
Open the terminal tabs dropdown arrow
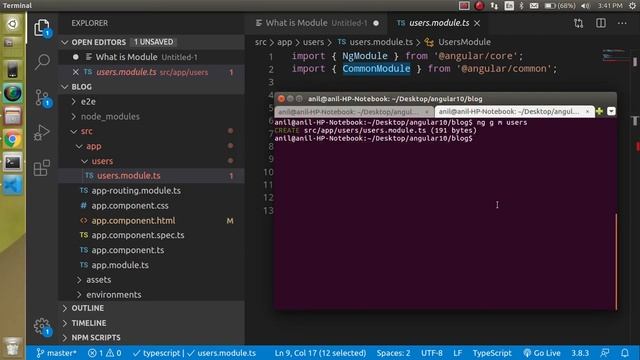pos(611,111)
